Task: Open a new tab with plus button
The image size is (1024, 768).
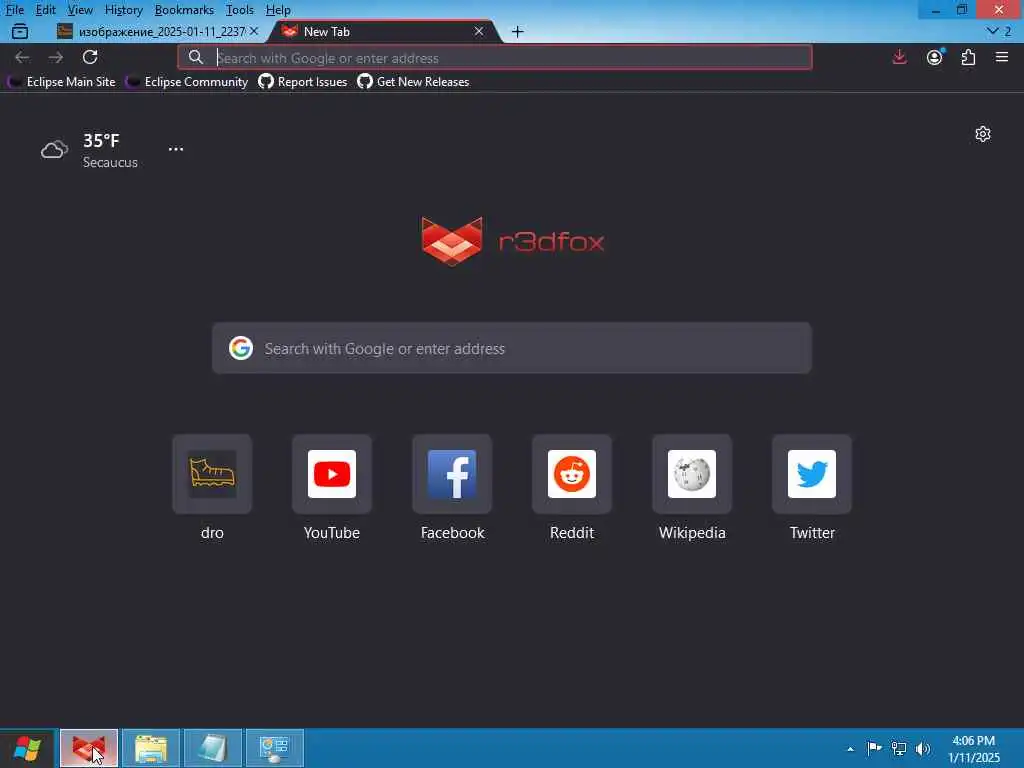Action: (517, 31)
